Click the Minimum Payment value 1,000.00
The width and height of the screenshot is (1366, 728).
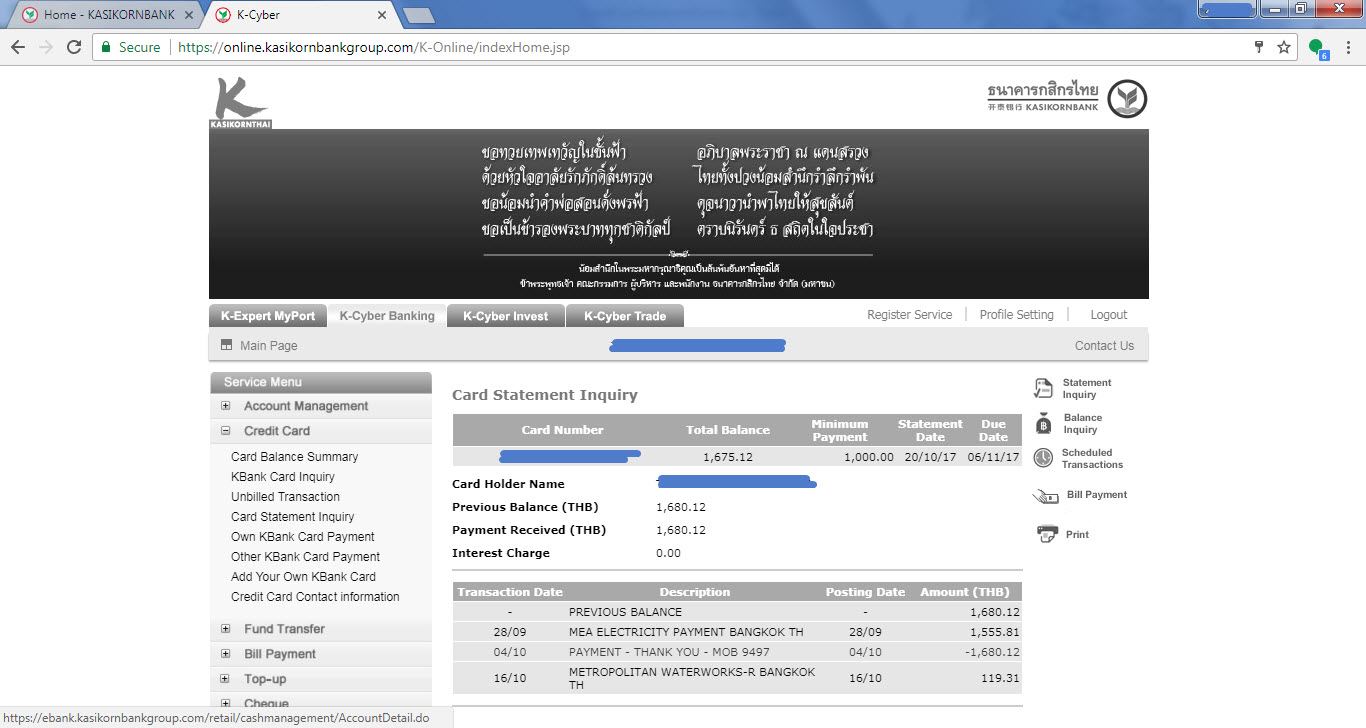click(x=869, y=457)
